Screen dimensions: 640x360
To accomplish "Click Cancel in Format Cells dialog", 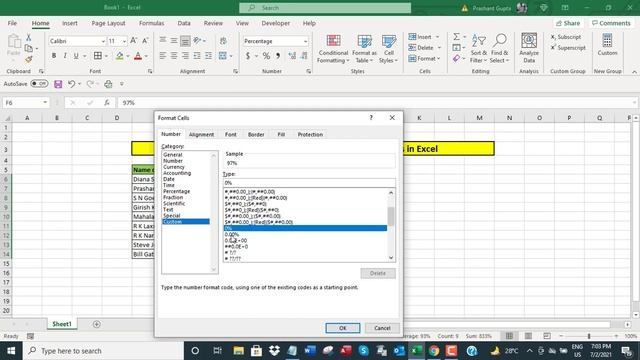I will tap(382, 328).
